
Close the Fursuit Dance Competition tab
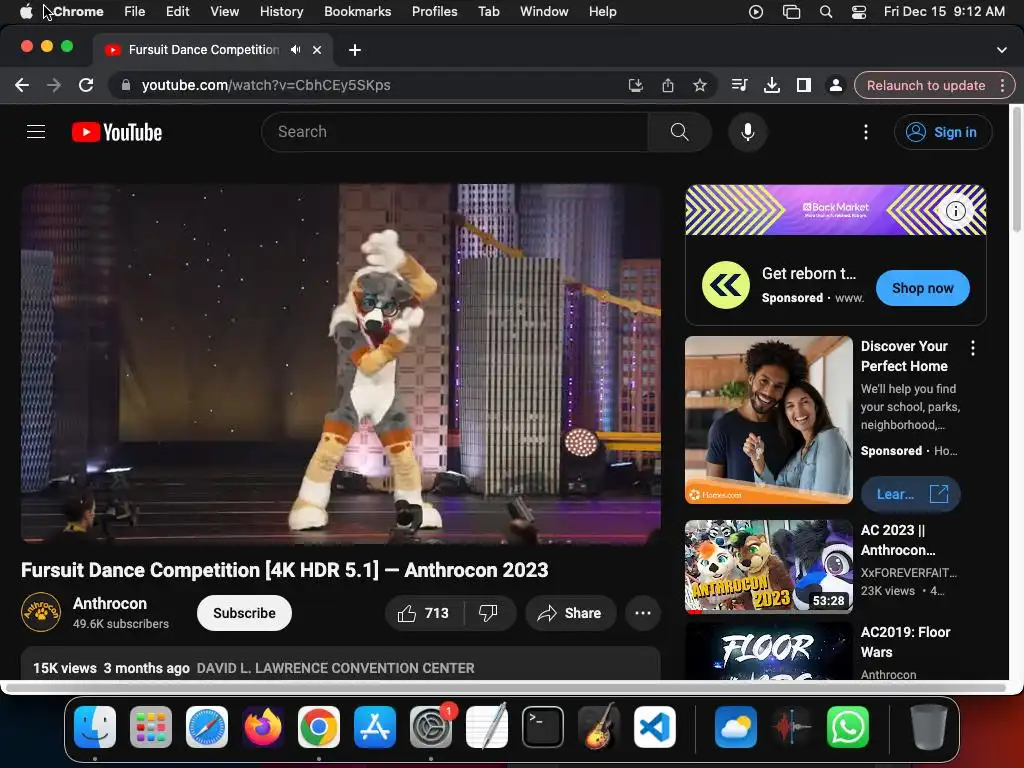point(317,50)
